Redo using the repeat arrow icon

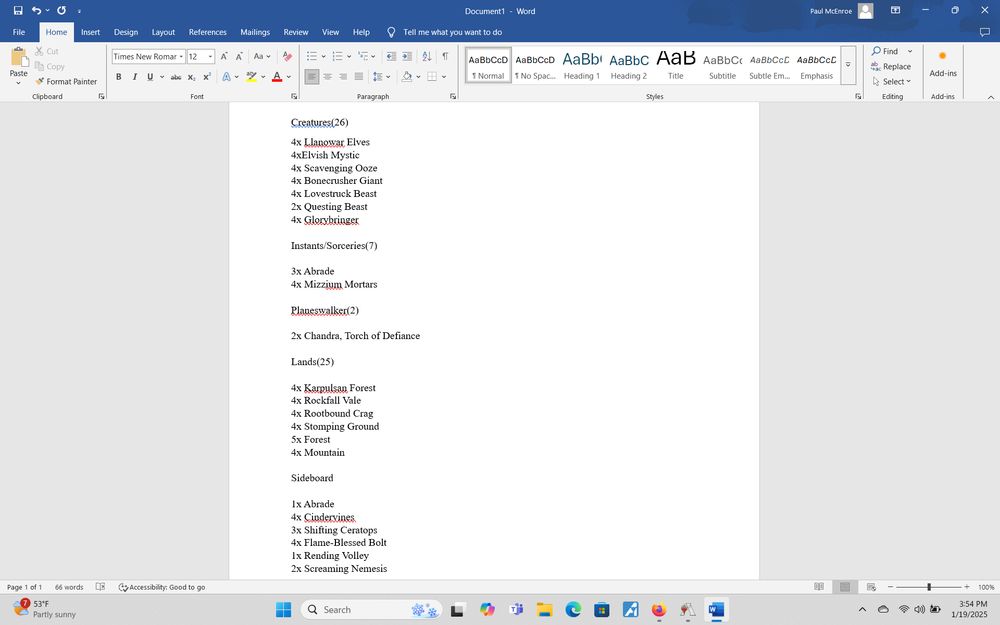point(61,11)
